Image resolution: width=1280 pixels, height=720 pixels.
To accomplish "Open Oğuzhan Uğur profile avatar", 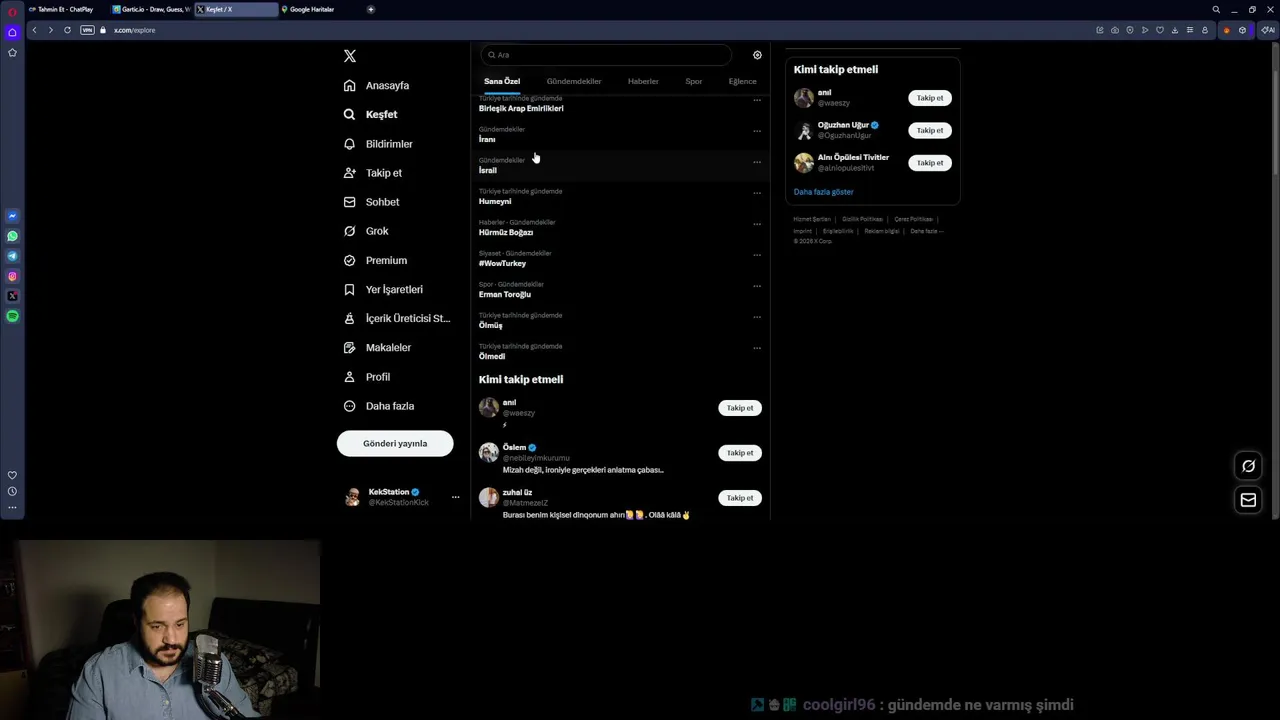I will [x=804, y=130].
